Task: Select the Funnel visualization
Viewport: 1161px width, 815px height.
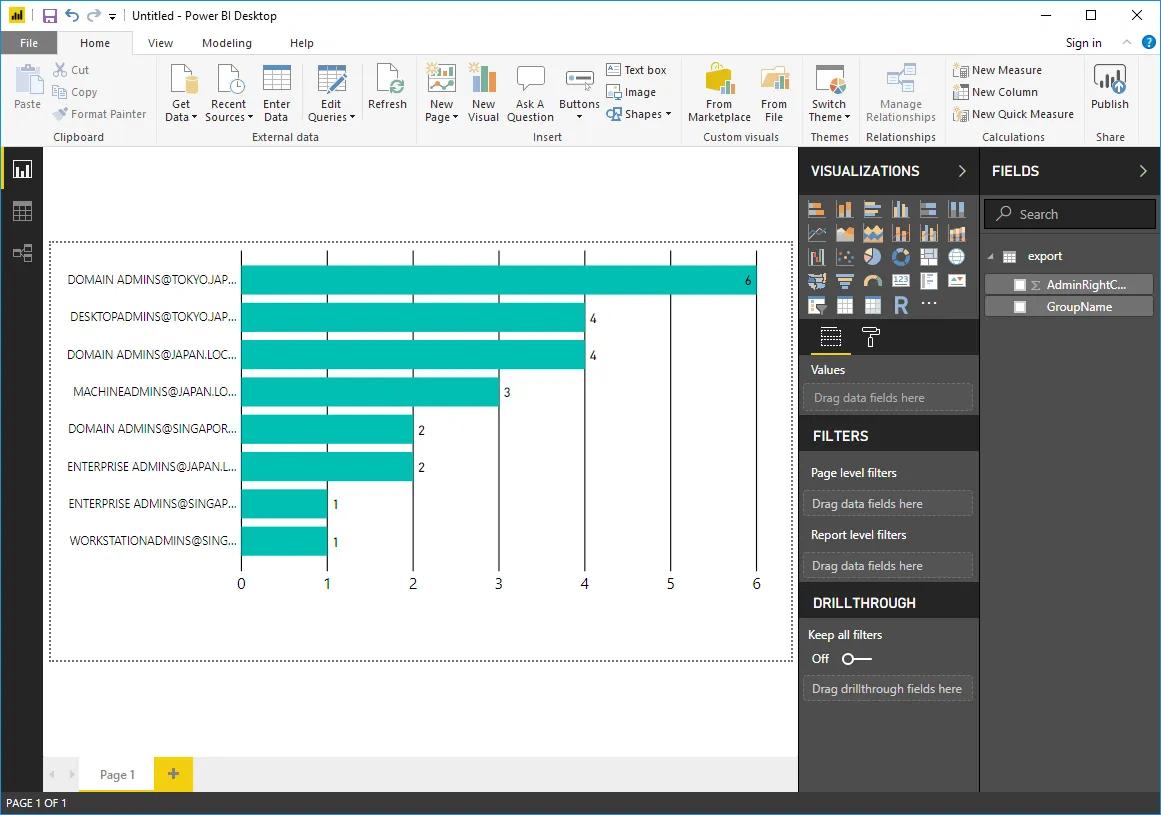Action: [844, 281]
